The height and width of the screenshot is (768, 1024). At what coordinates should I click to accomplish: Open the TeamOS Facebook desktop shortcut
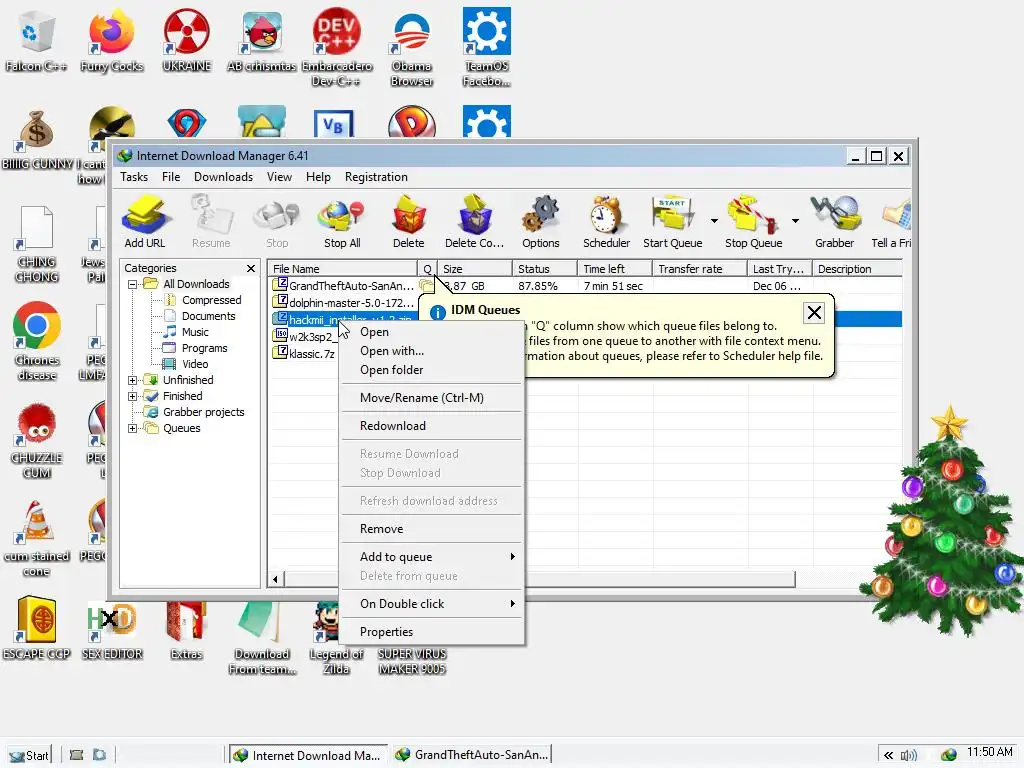point(487,47)
